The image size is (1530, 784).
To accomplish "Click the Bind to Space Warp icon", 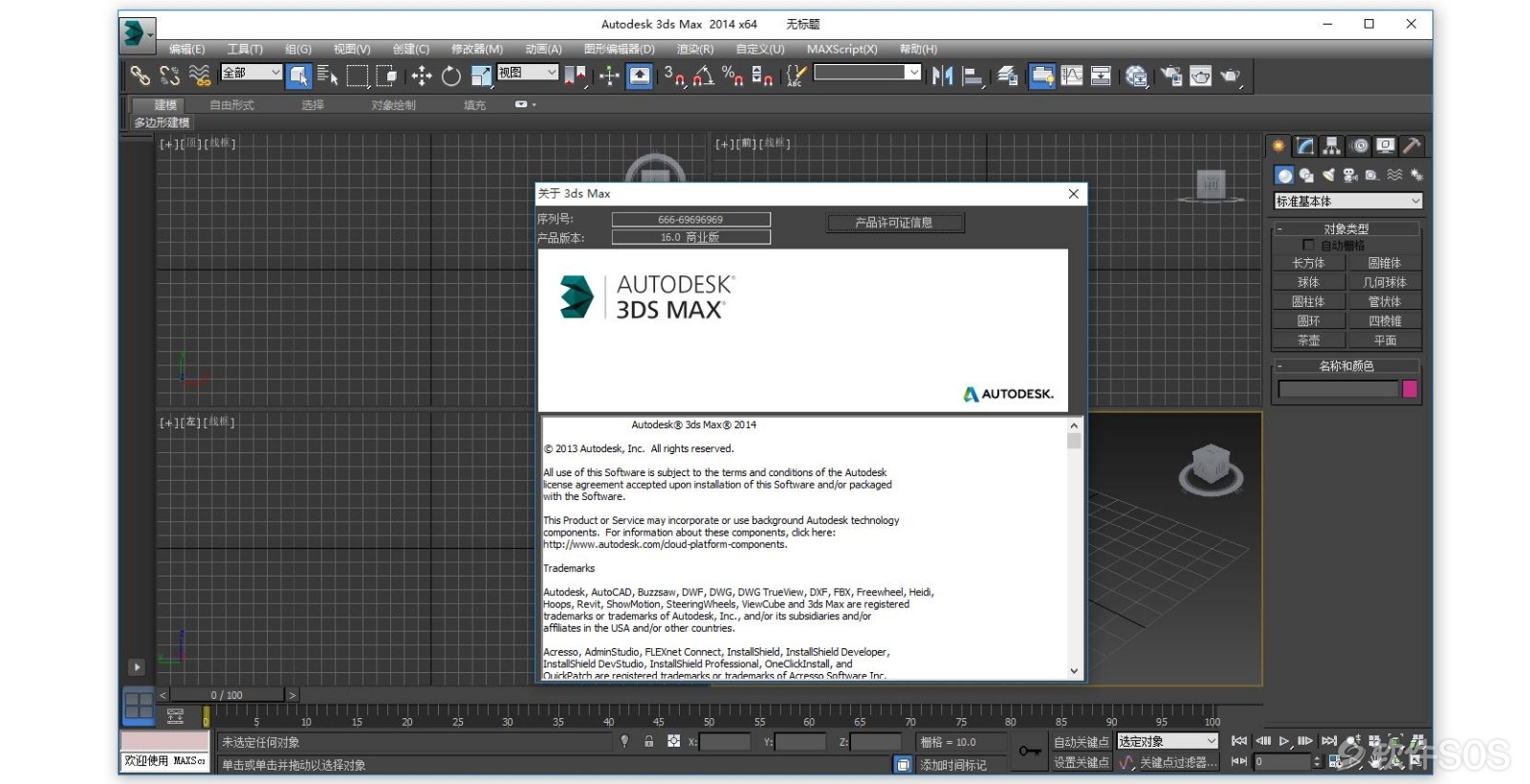I will [x=199, y=75].
